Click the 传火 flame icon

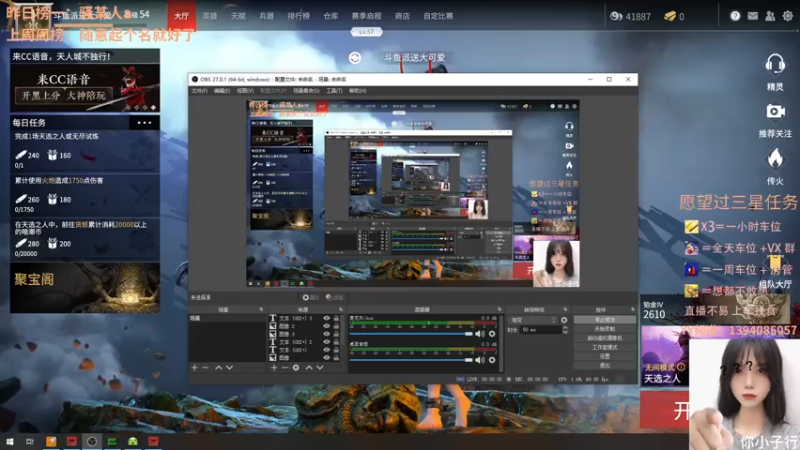pos(775,159)
